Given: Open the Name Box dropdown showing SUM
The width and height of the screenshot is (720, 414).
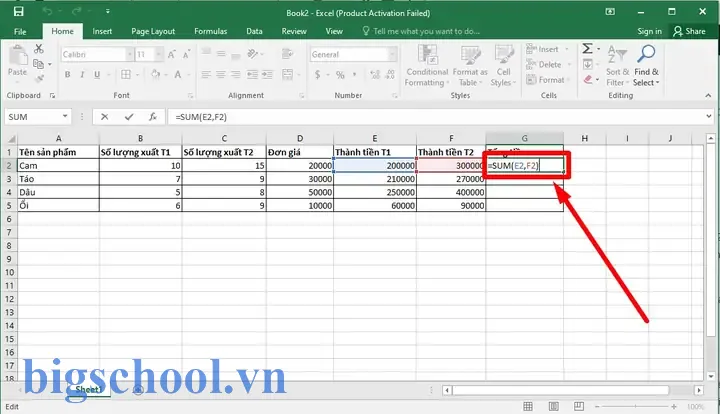Looking at the screenshot, I should click(65, 117).
